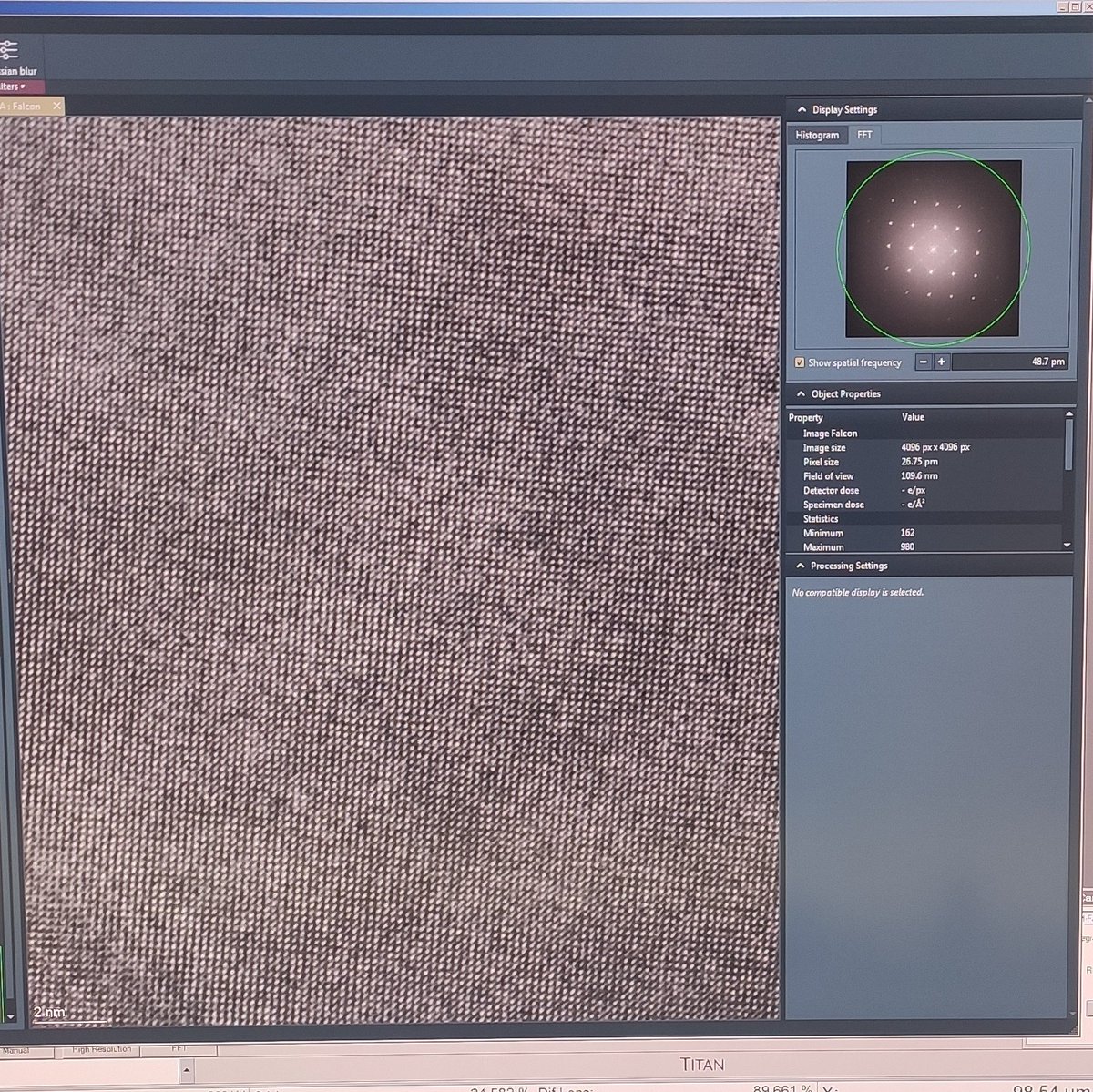This screenshot has width=1093, height=1092.
Task: Click the down arrow on left panel edge
Action: click(10, 1016)
